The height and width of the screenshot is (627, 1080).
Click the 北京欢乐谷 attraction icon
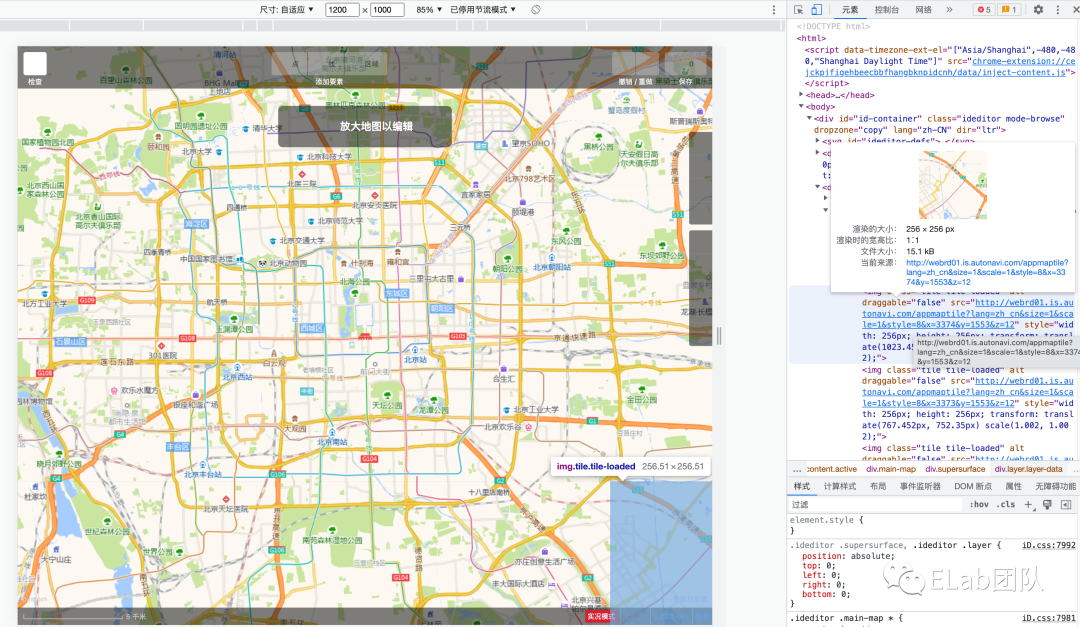(x=528, y=427)
